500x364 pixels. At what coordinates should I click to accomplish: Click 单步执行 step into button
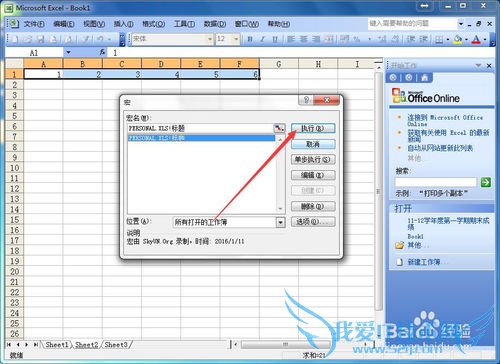pos(313,160)
